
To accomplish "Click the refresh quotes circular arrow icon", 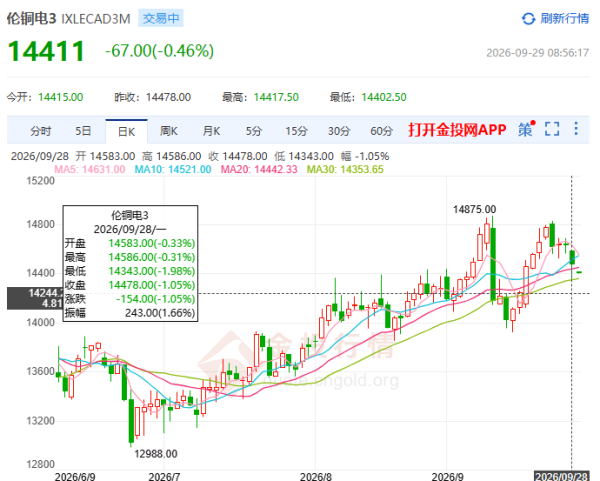I will [x=528, y=18].
